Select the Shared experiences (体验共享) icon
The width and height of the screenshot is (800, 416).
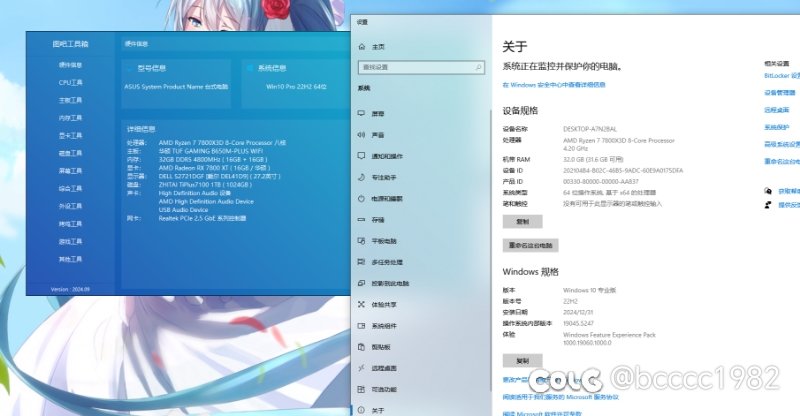pos(361,304)
